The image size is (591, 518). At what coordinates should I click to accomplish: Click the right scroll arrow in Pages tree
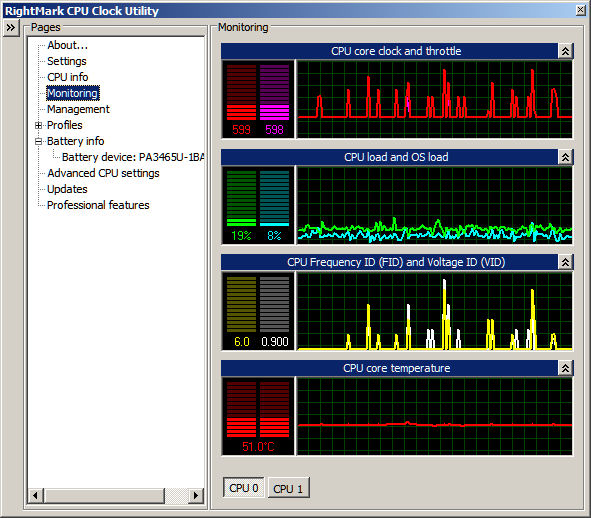click(196, 495)
